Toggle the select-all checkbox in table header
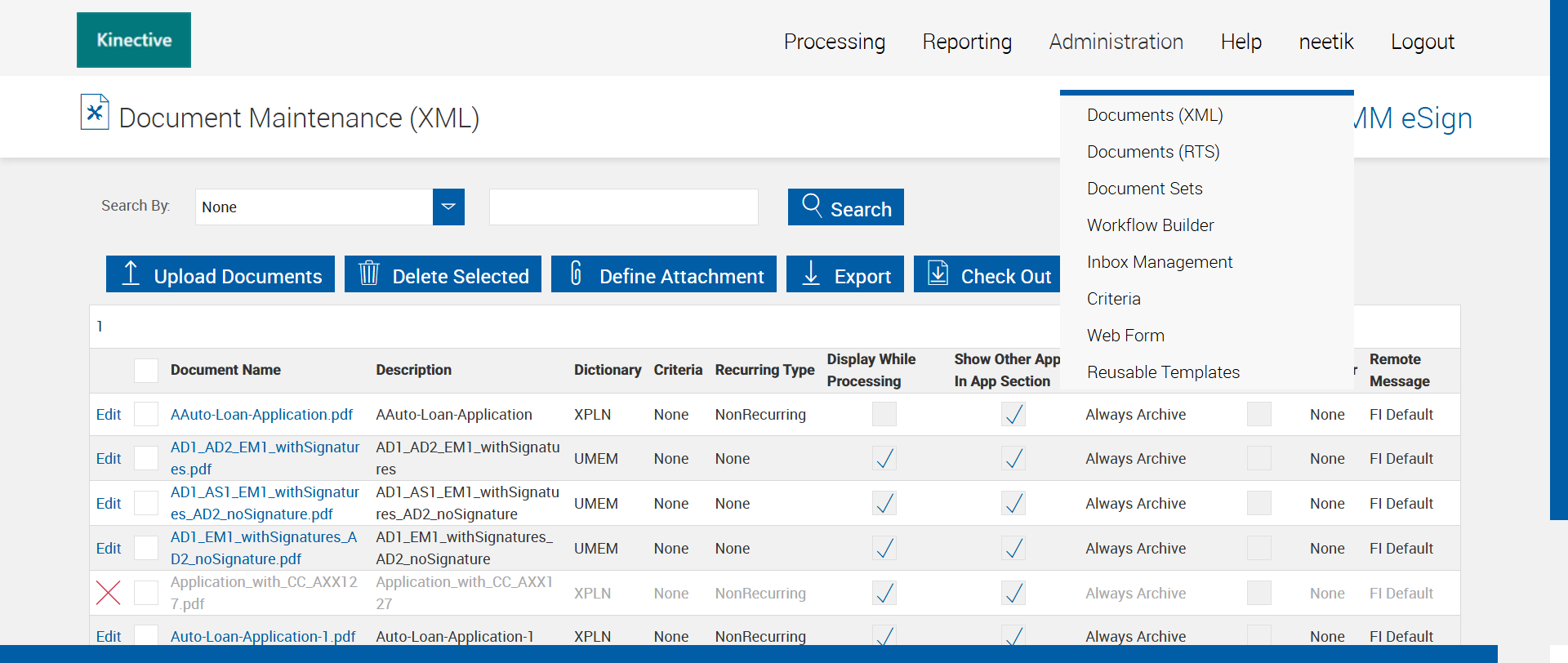Image resolution: width=1568 pixels, height=663 pixels. tap(146, 371)
